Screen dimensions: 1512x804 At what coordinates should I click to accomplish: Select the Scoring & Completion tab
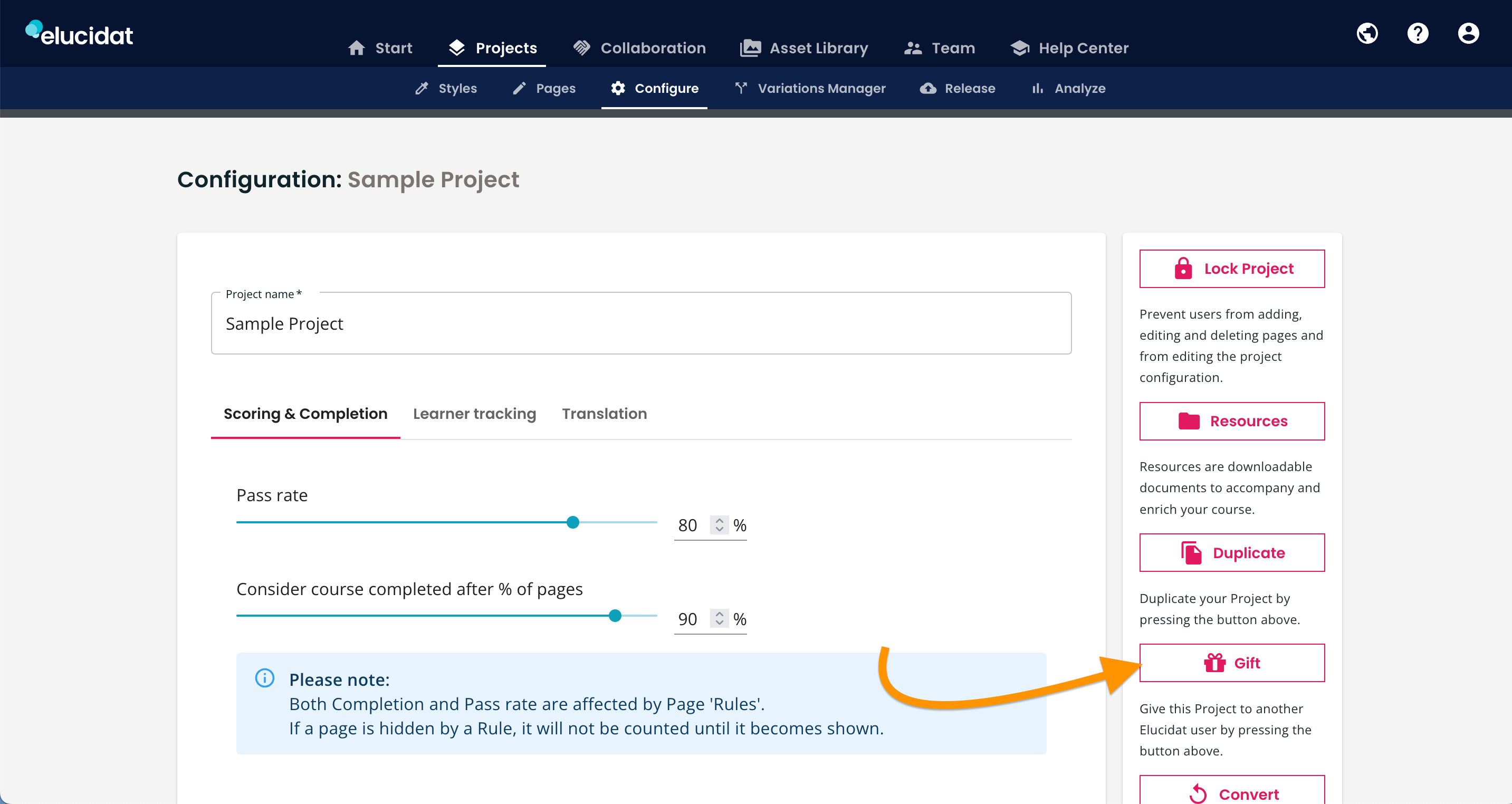pos(305,414)
